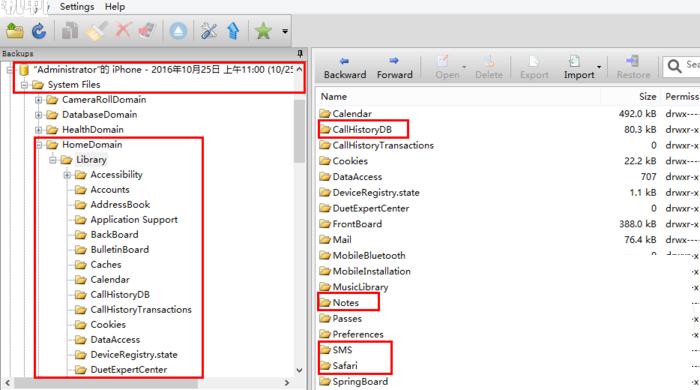The width and height of the screenshot is (700, 390).
Task: Click the green star favorites icon
Action: (263, 31)
